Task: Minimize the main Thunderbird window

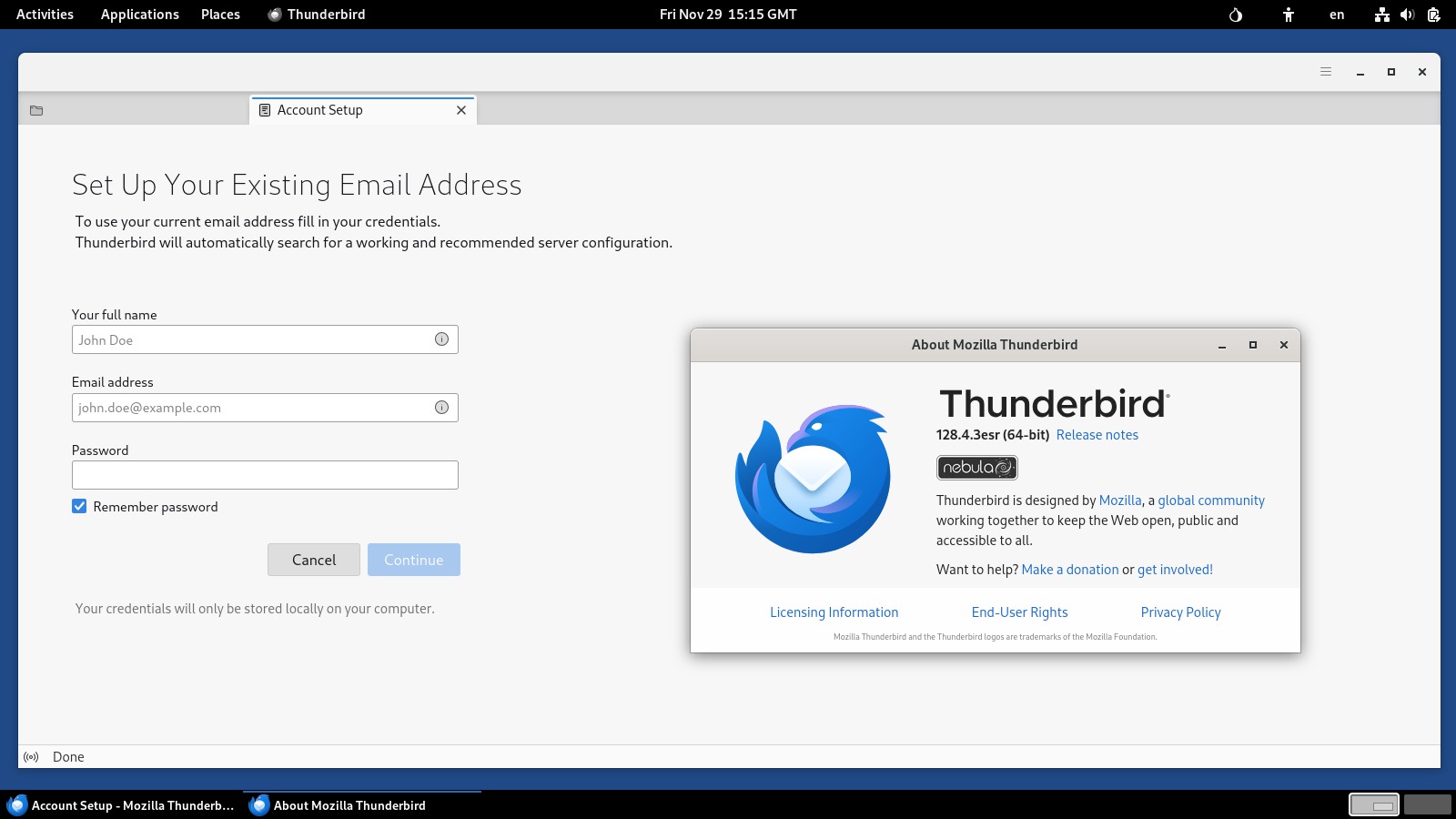Action: [x=1360, y=72]
